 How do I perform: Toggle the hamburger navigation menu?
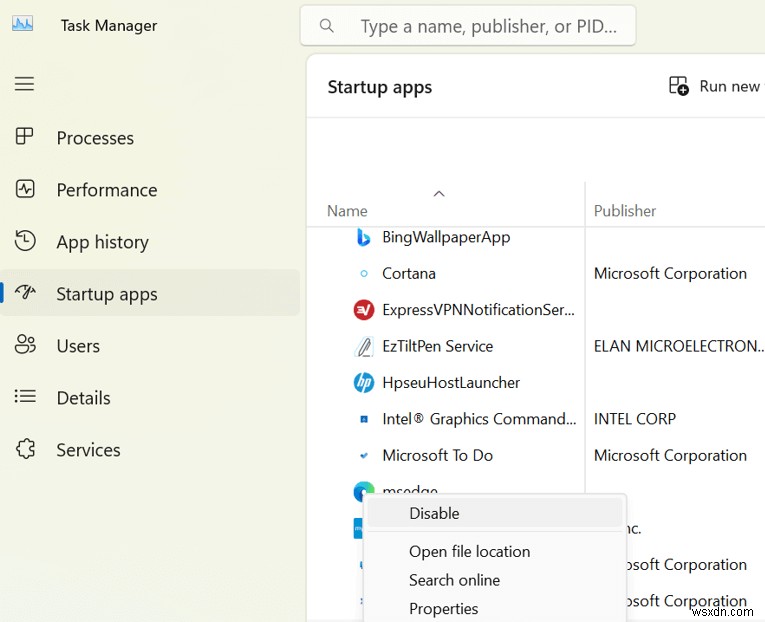tap(24, 84)
